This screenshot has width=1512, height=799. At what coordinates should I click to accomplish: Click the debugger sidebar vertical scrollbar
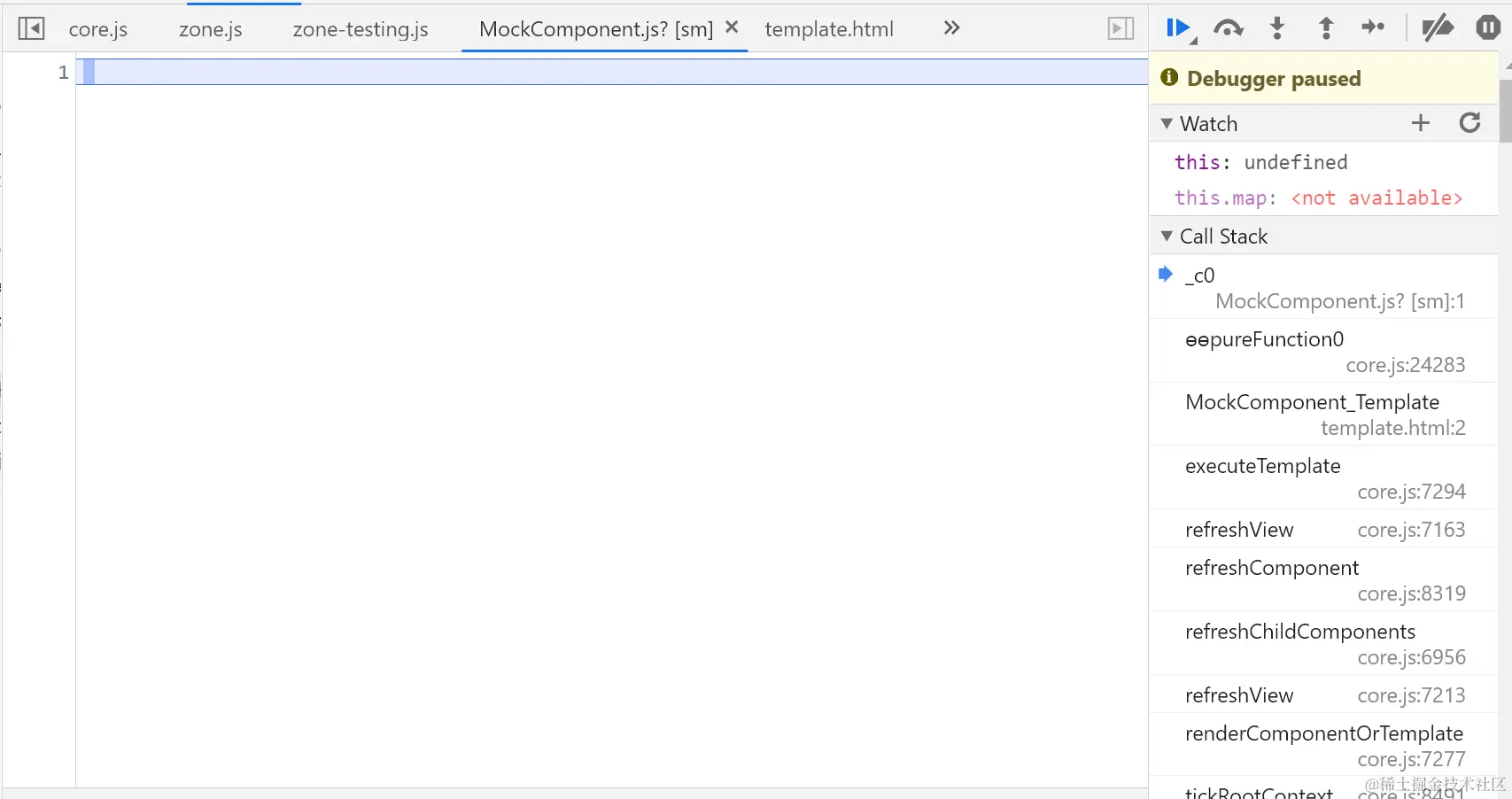point(1505,111)
